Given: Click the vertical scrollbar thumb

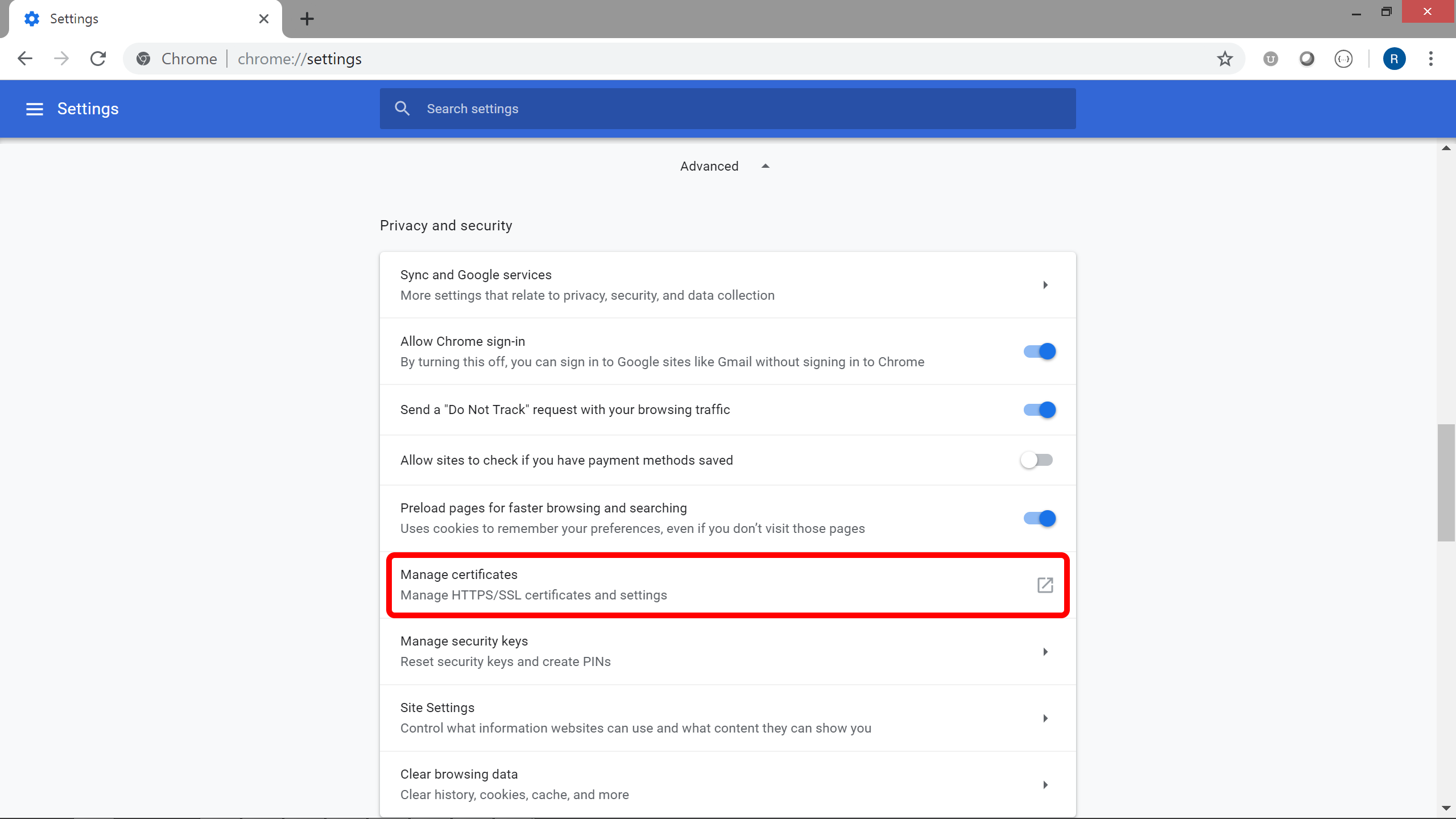Looking at the screenshot, I should [1446, 482].
